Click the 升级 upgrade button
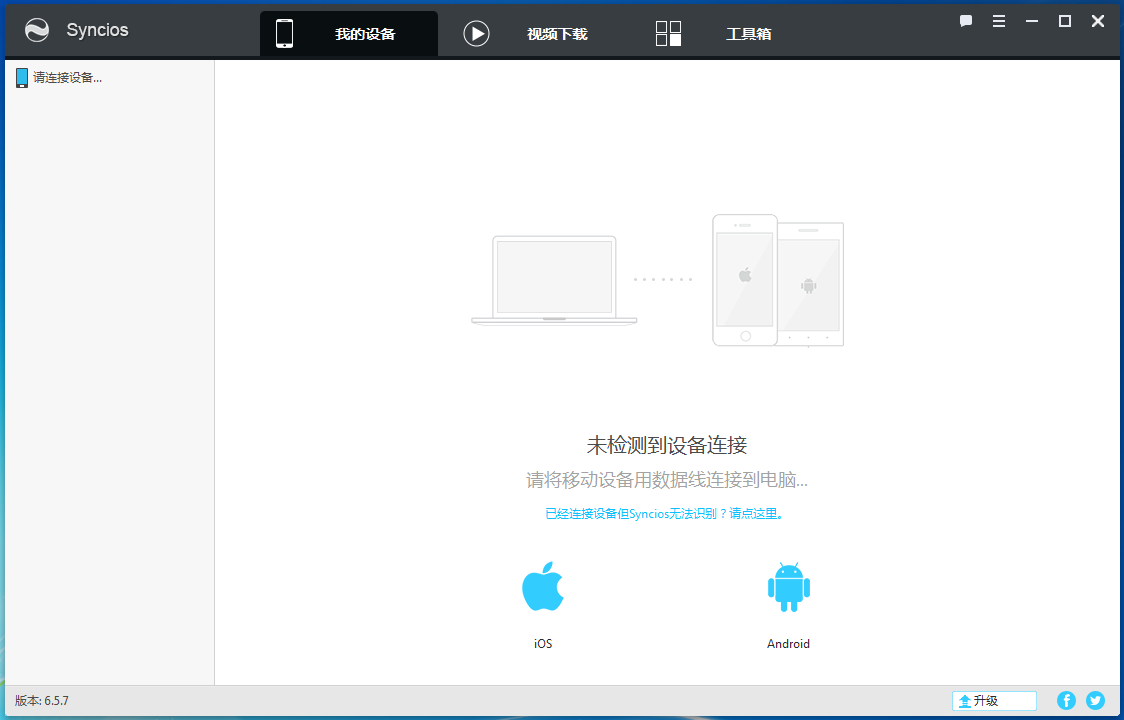The image size is (1124, 720). click(x=994, y=701)
